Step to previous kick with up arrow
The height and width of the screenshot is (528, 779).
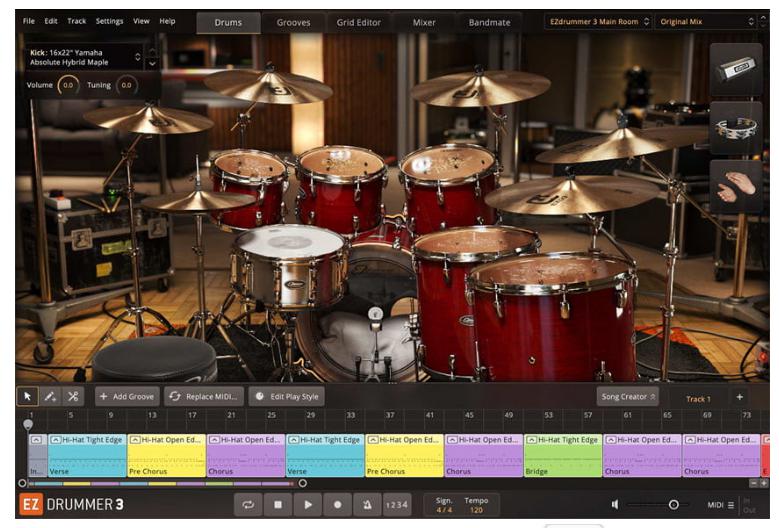(152, 52)
